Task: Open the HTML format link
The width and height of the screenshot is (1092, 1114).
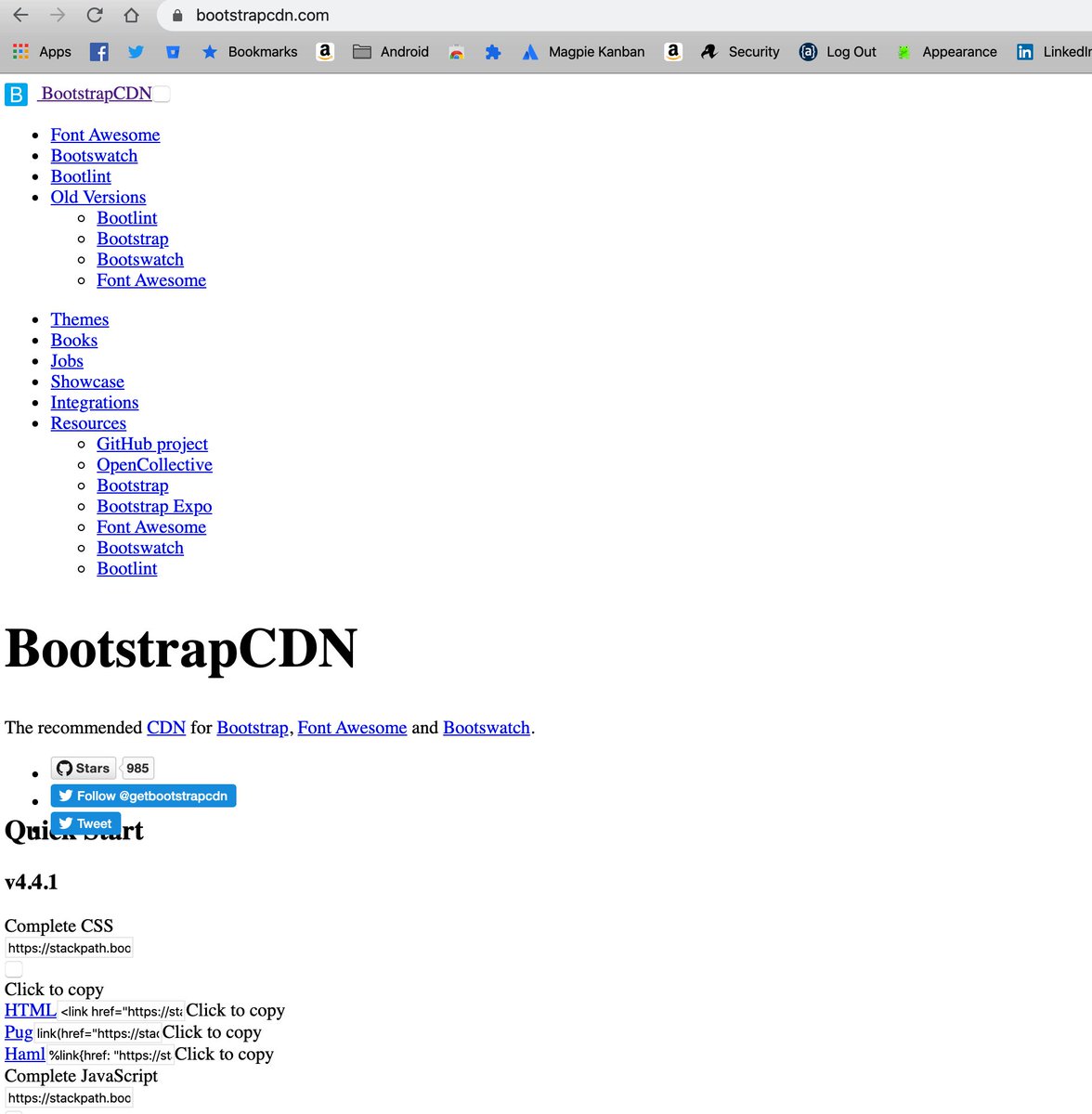Action: [31, 1010]
